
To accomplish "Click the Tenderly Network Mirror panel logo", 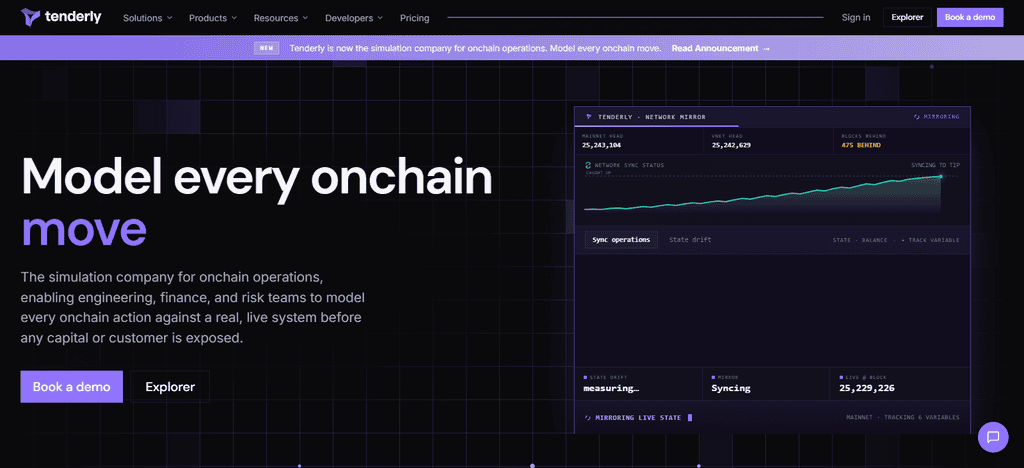I will tap(589, 117).
